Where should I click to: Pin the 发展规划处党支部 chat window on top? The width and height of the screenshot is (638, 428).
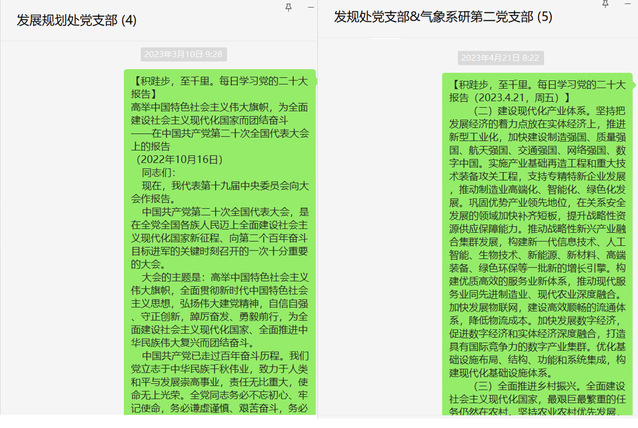click(288, 7)
